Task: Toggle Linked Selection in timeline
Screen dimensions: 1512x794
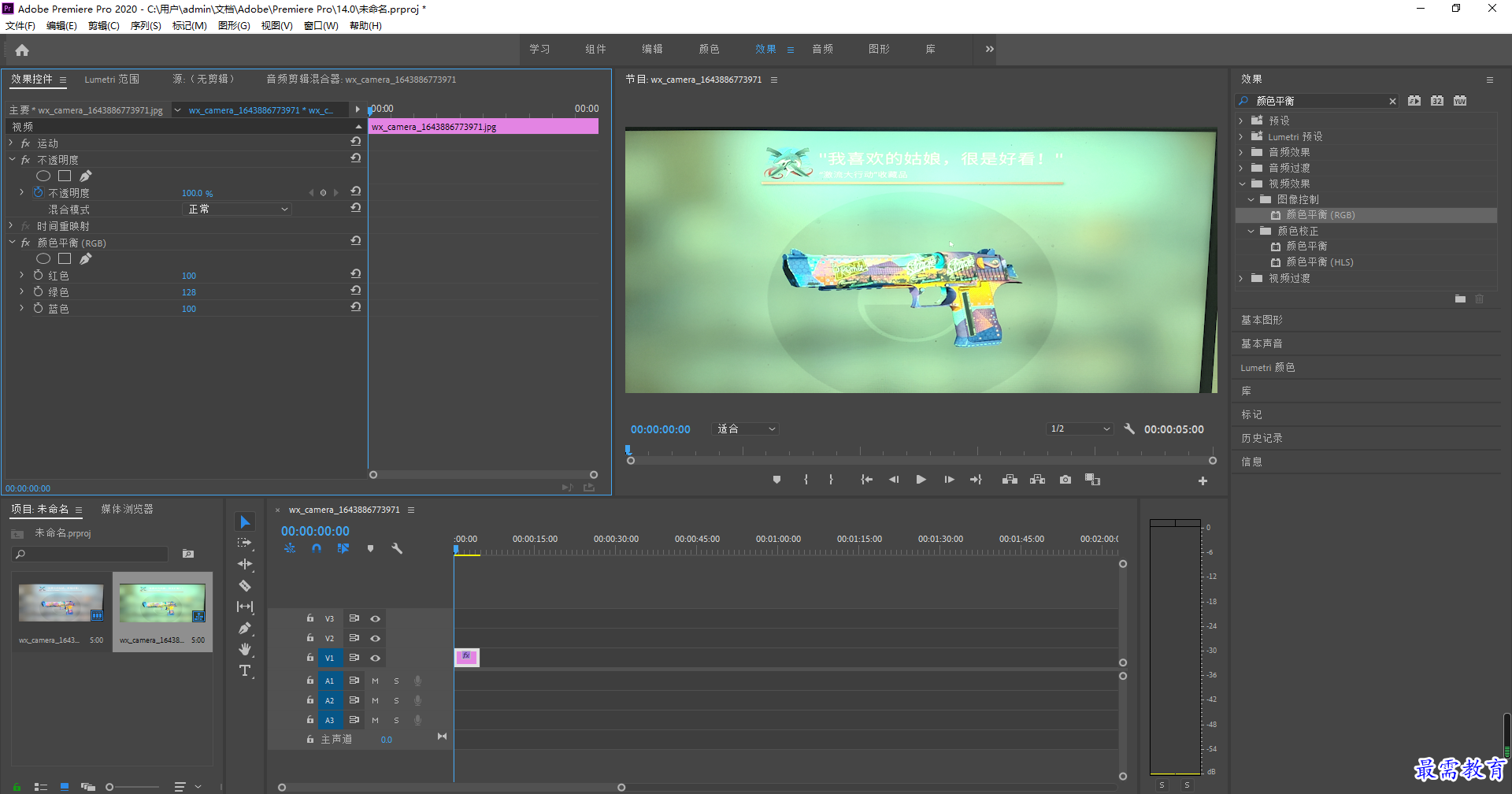Action: click(343, 548)
